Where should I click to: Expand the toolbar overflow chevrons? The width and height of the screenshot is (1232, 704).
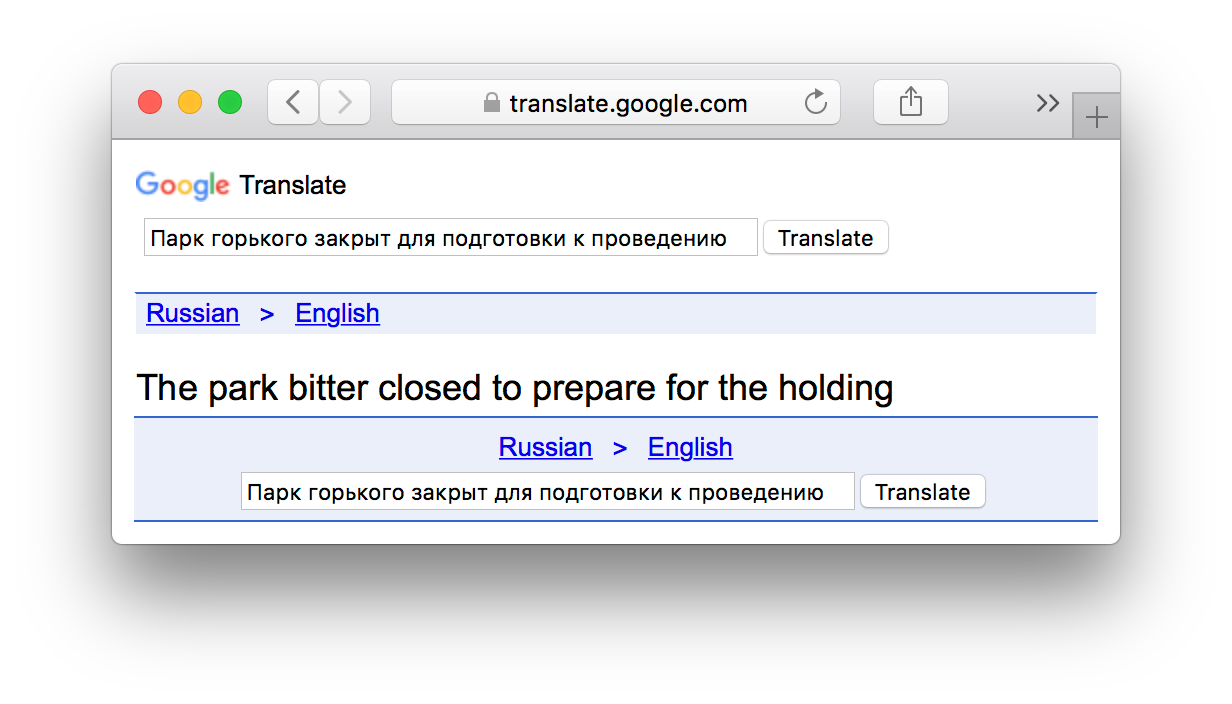[x=1048, y=102]
